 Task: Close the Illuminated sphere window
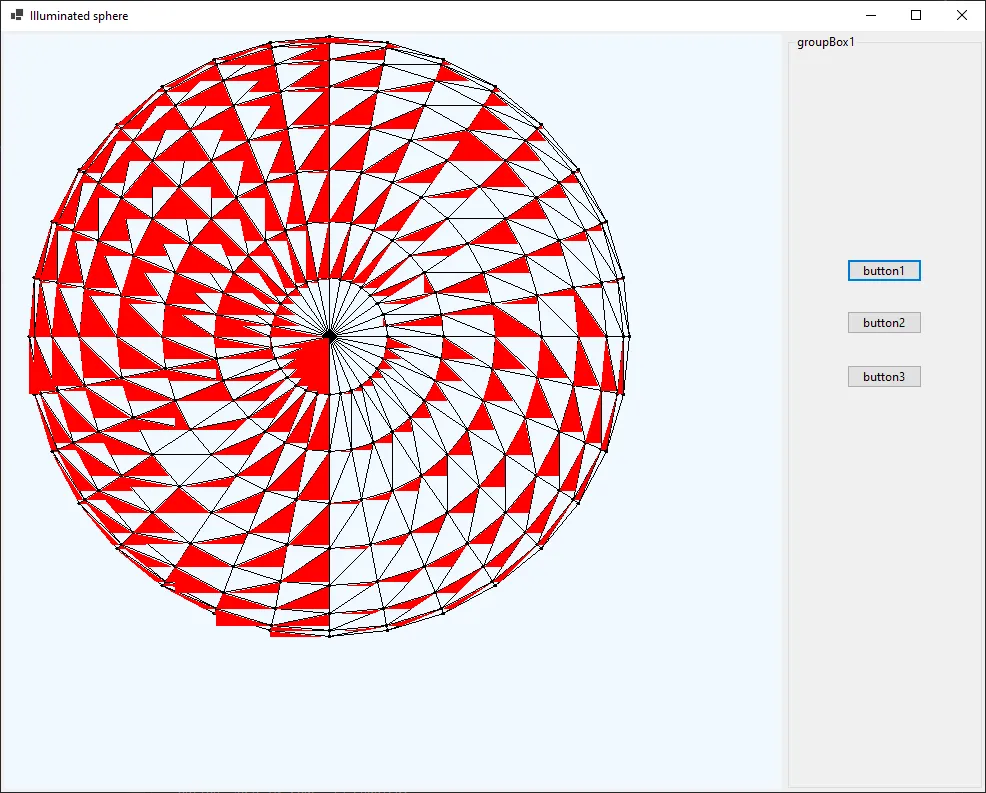[x=962, y=16]
